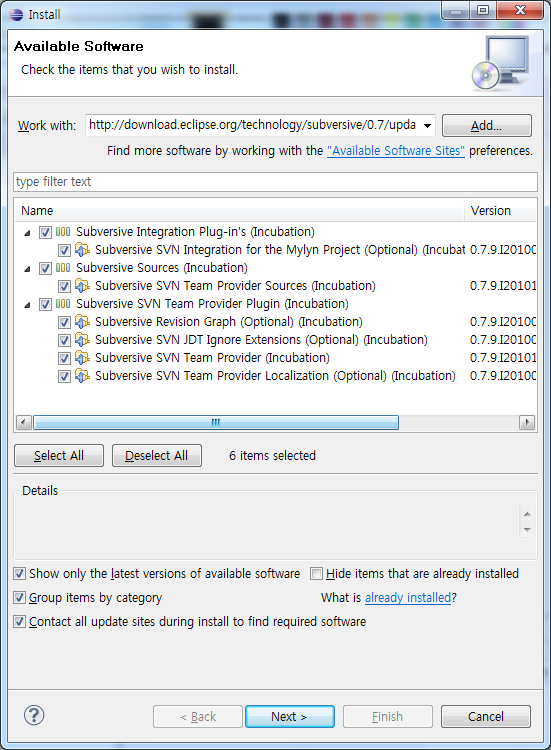Select Subversive Revision Graph (Optional) row text
Screen dimensions: 551x750
click(229, 322)
